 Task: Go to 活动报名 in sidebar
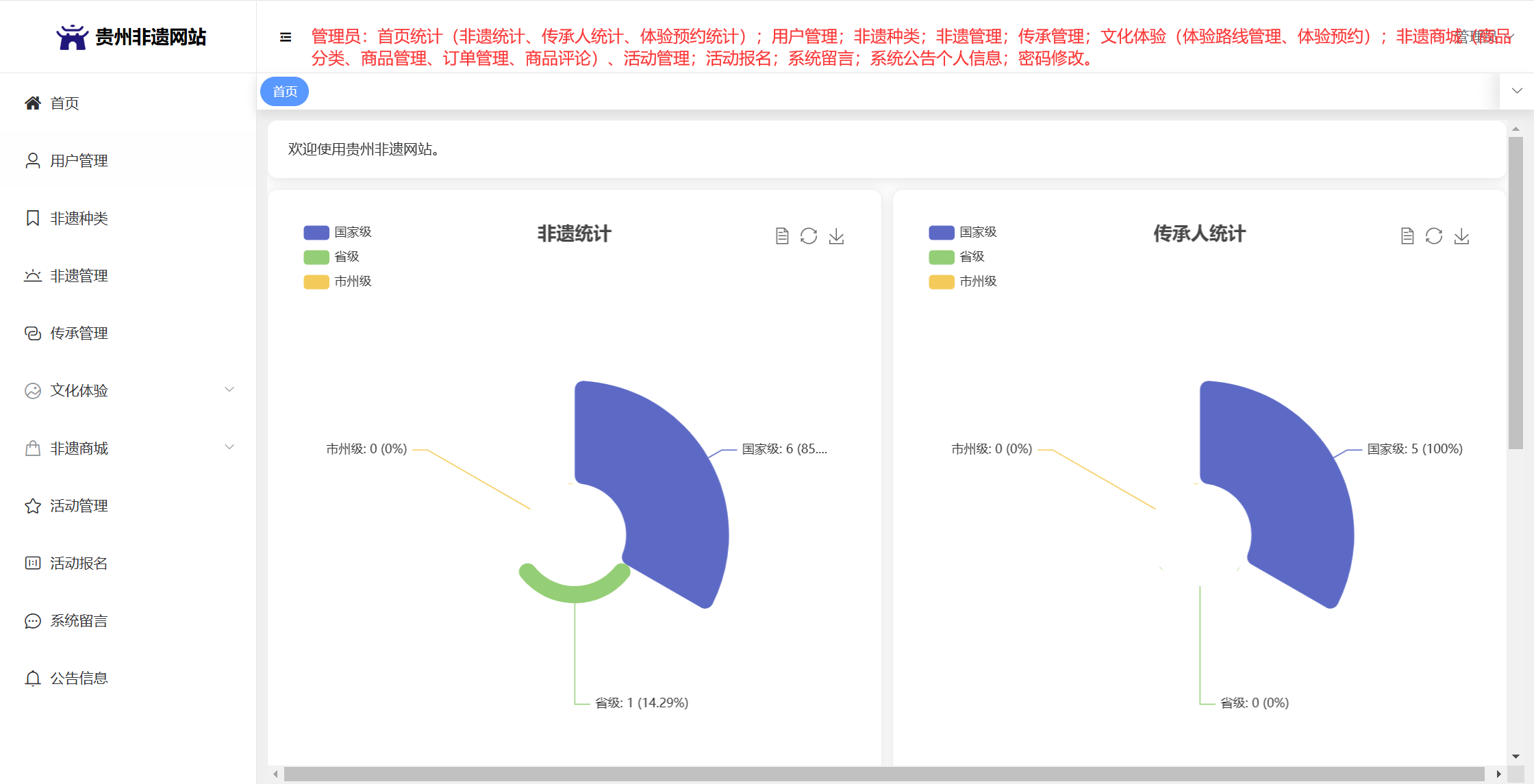(x=79, y=563)
